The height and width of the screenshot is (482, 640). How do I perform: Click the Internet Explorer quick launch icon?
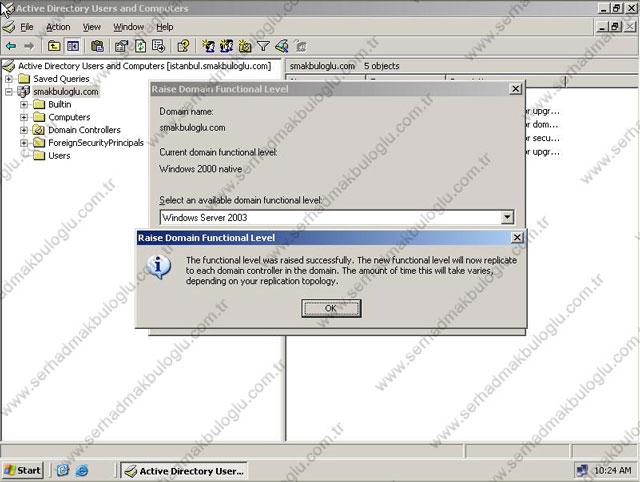(82, 471)
